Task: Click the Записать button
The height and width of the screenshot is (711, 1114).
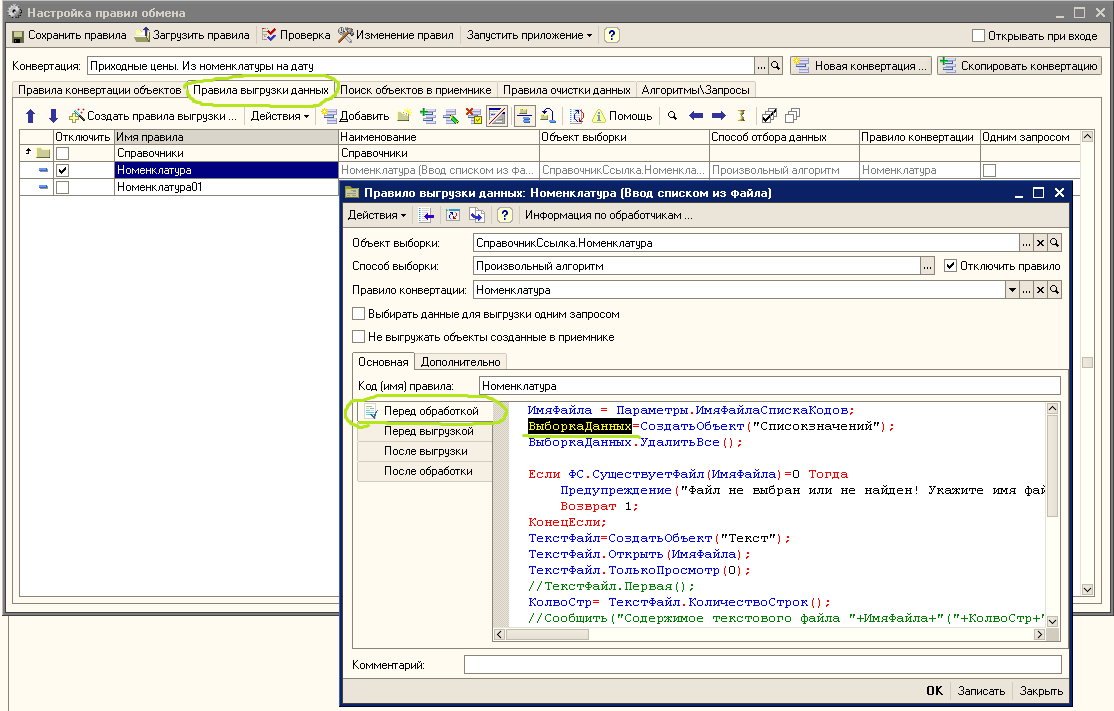Action: (x=981, y=690)
